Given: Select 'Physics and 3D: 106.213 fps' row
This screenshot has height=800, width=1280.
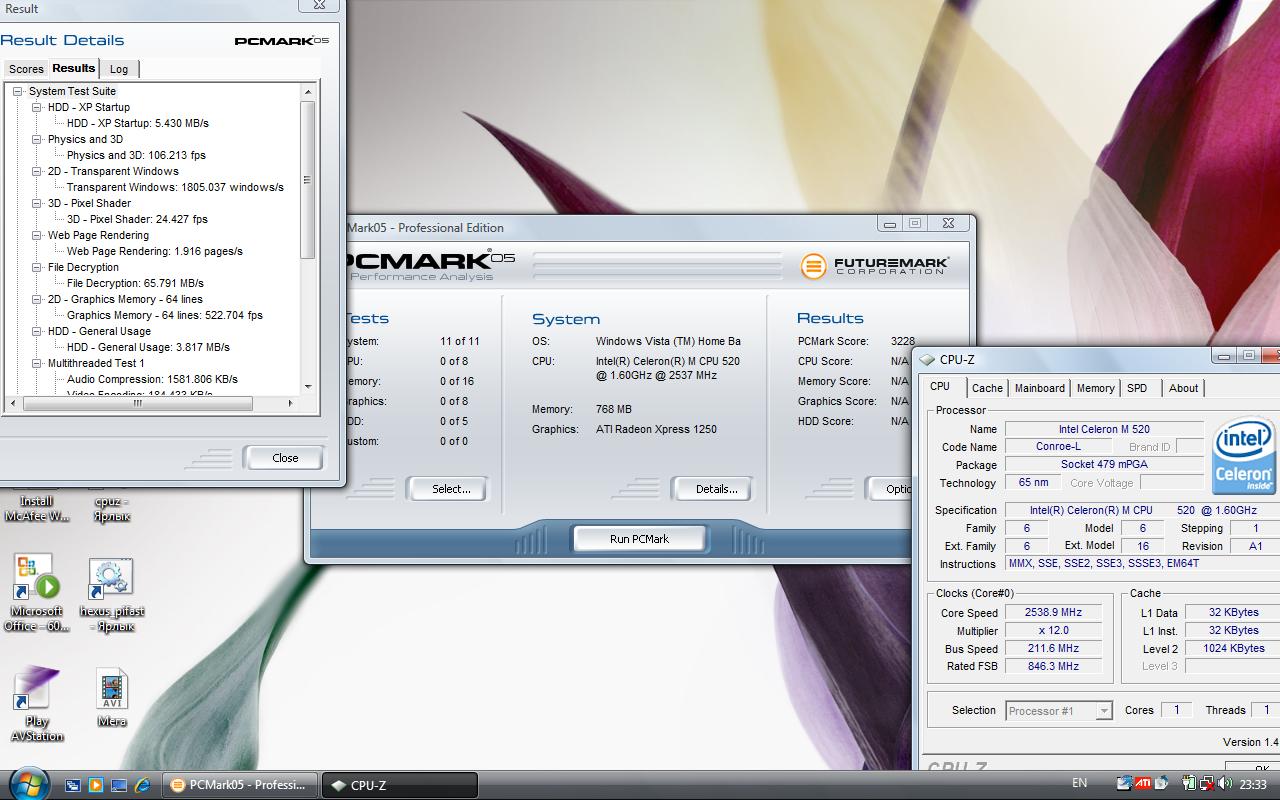Looking at the screenshot, I should (x=136, y=155).
